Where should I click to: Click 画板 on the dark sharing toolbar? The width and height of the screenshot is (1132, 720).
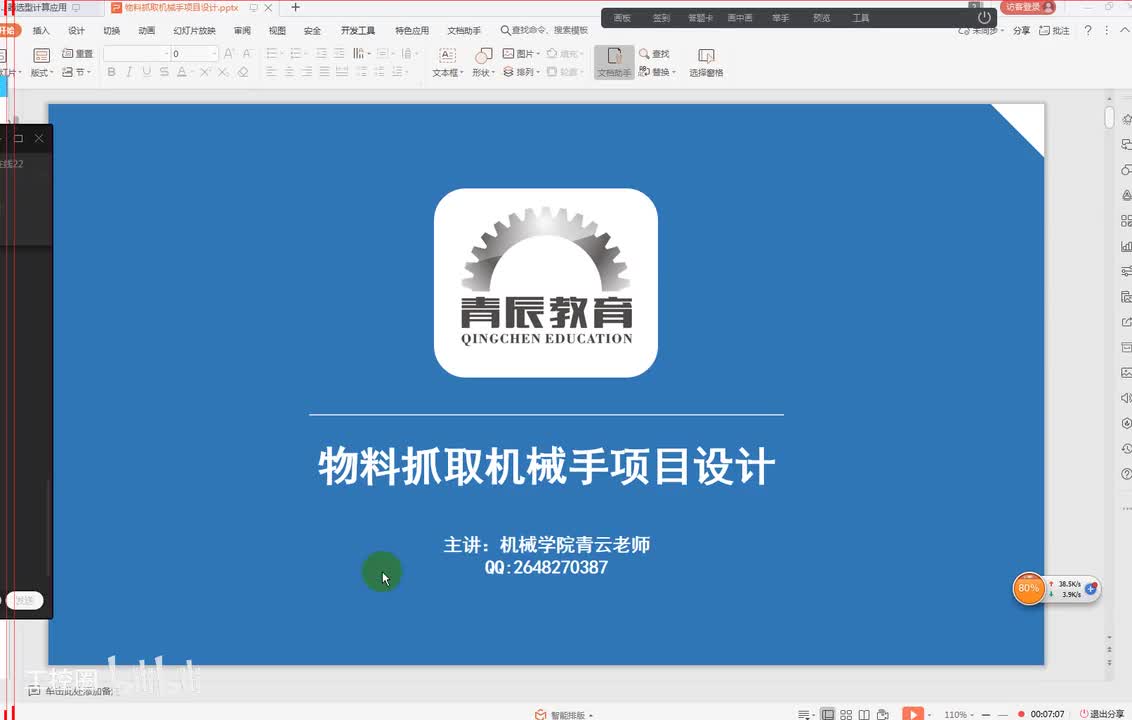[x=622, y=17]
